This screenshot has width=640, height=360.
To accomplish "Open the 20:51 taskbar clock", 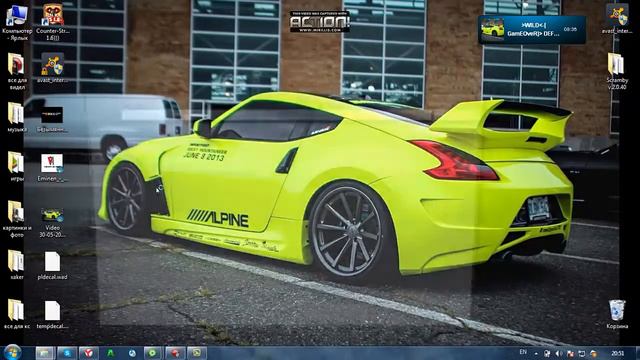I will (x=617, y=353).
